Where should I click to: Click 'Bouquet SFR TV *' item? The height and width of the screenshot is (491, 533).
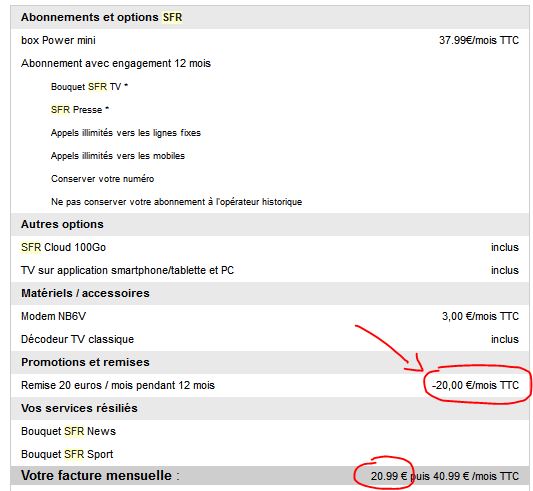(x=89, y=86)
